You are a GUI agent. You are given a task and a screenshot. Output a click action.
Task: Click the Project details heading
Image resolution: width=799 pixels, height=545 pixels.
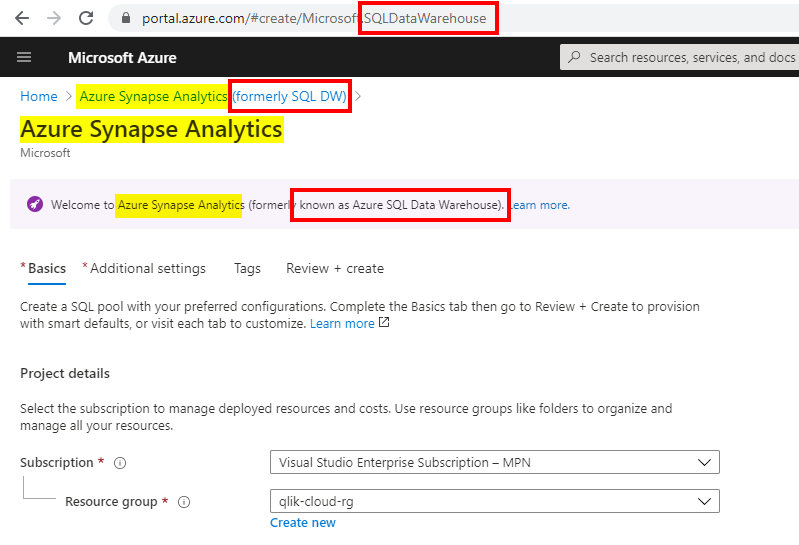65,373
